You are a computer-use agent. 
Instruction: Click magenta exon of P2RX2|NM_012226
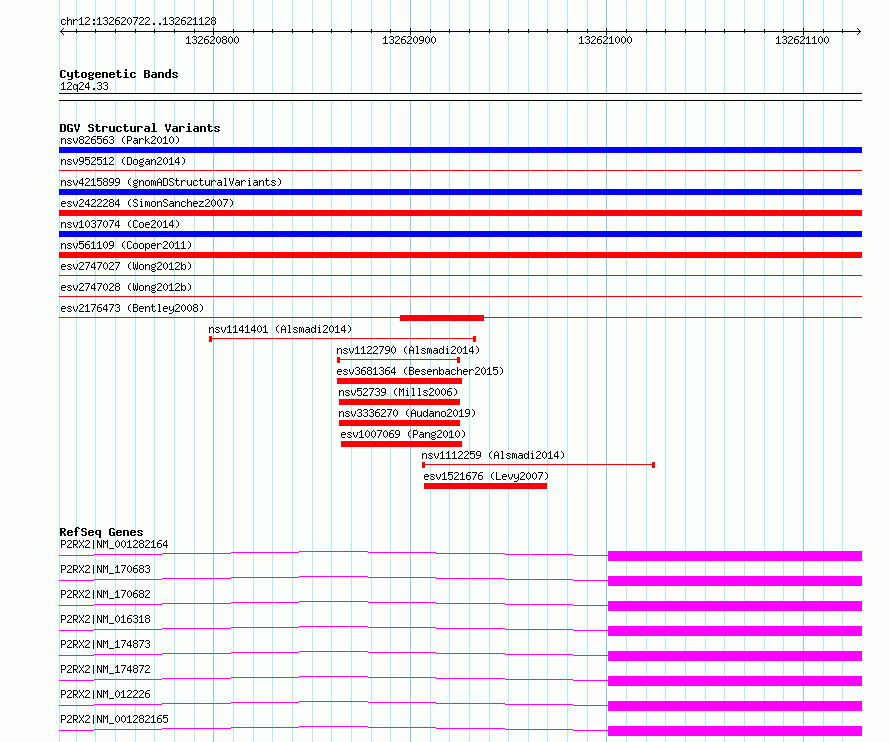click(735, 706)
